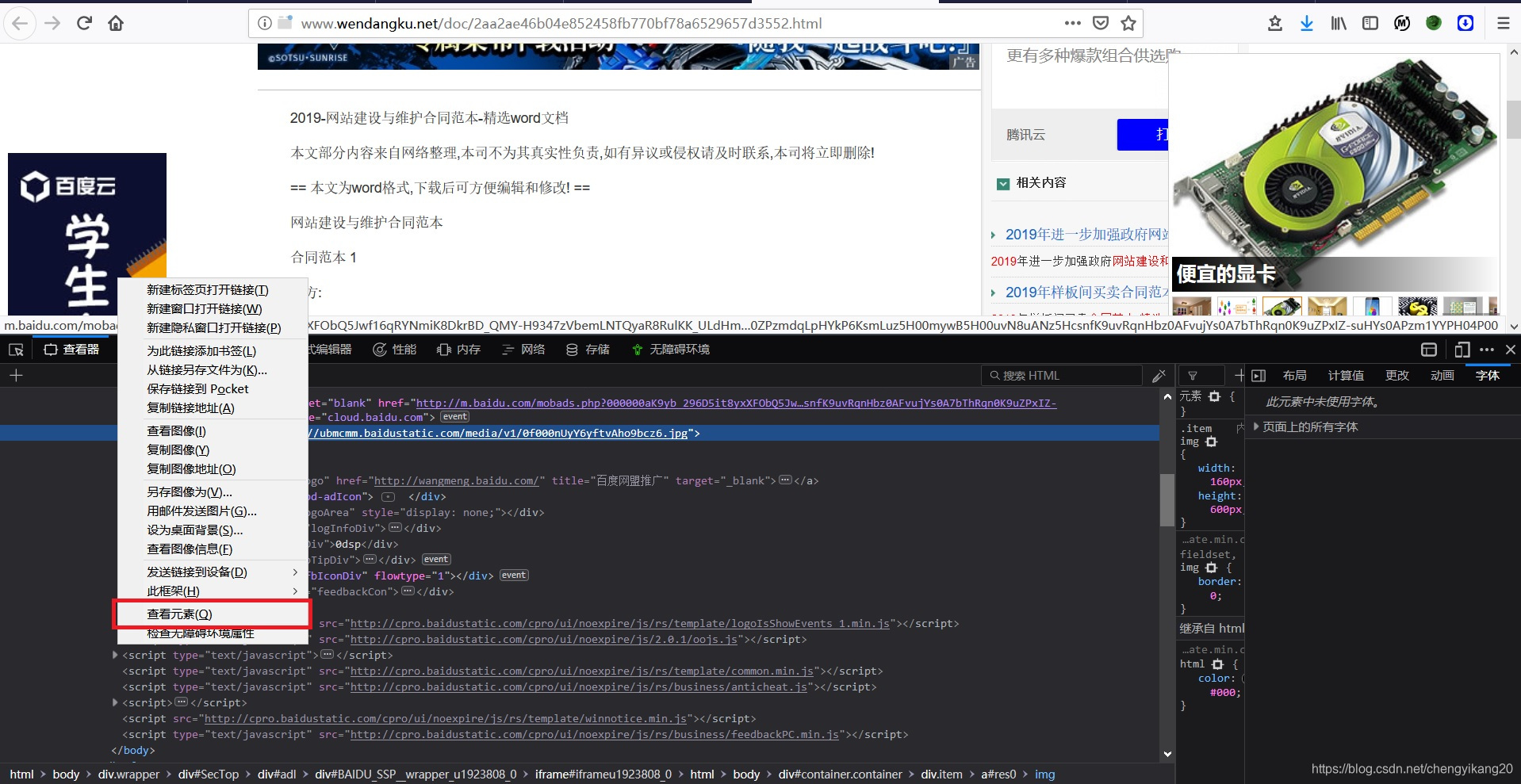Open the bookmarks tray star toolbar icon

(x=1275, y=23)
